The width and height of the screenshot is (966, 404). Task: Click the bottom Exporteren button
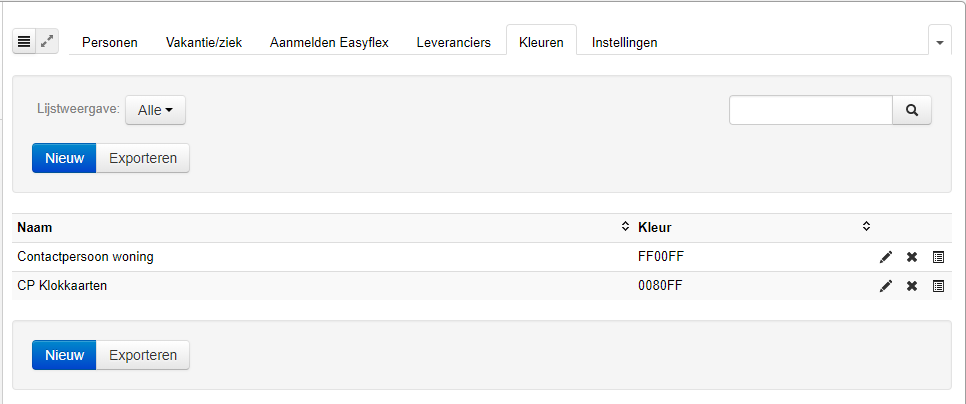(143, 355)
